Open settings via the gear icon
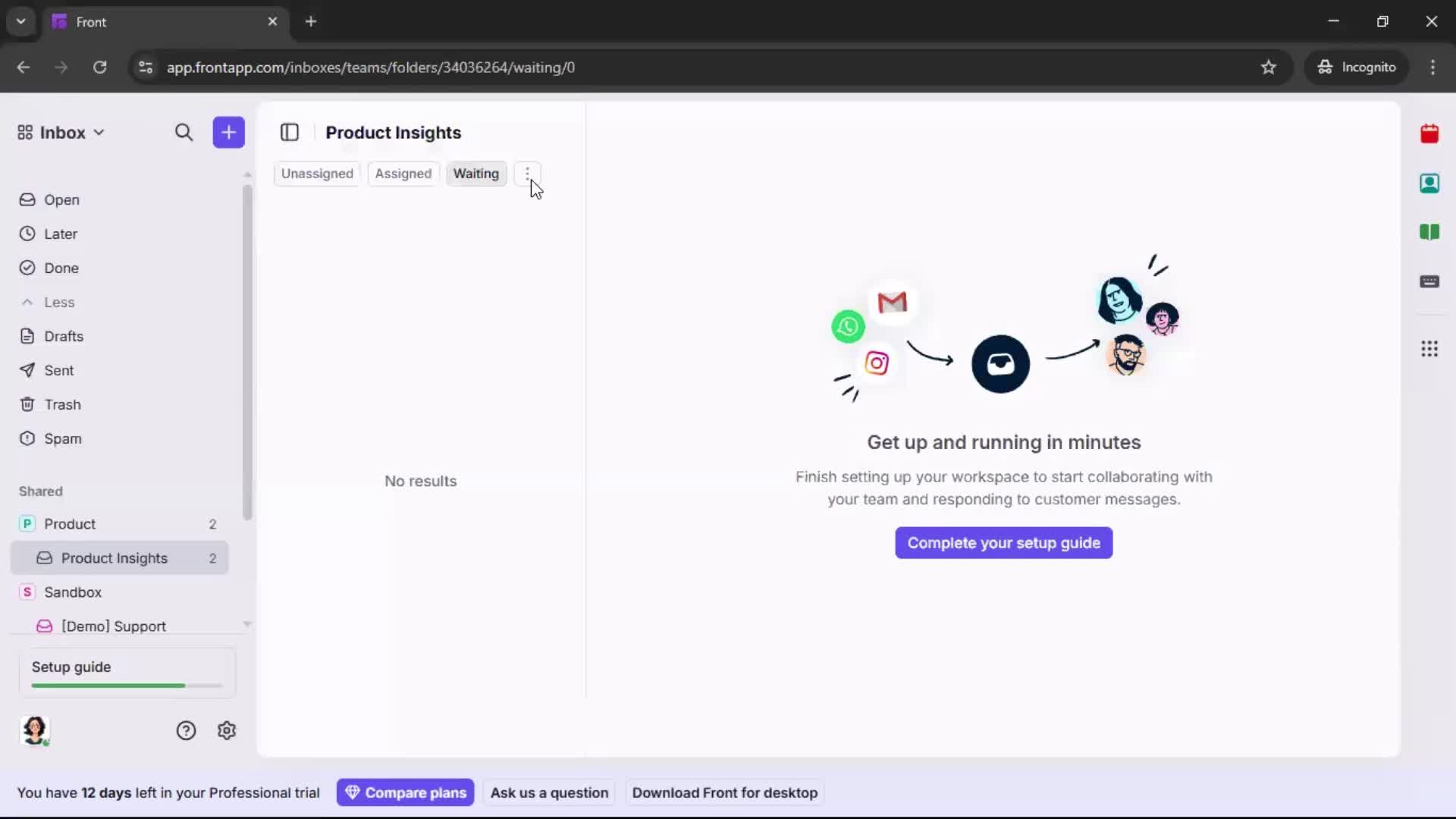This screenshot has width=1456, height=819. tap(227, 730)
